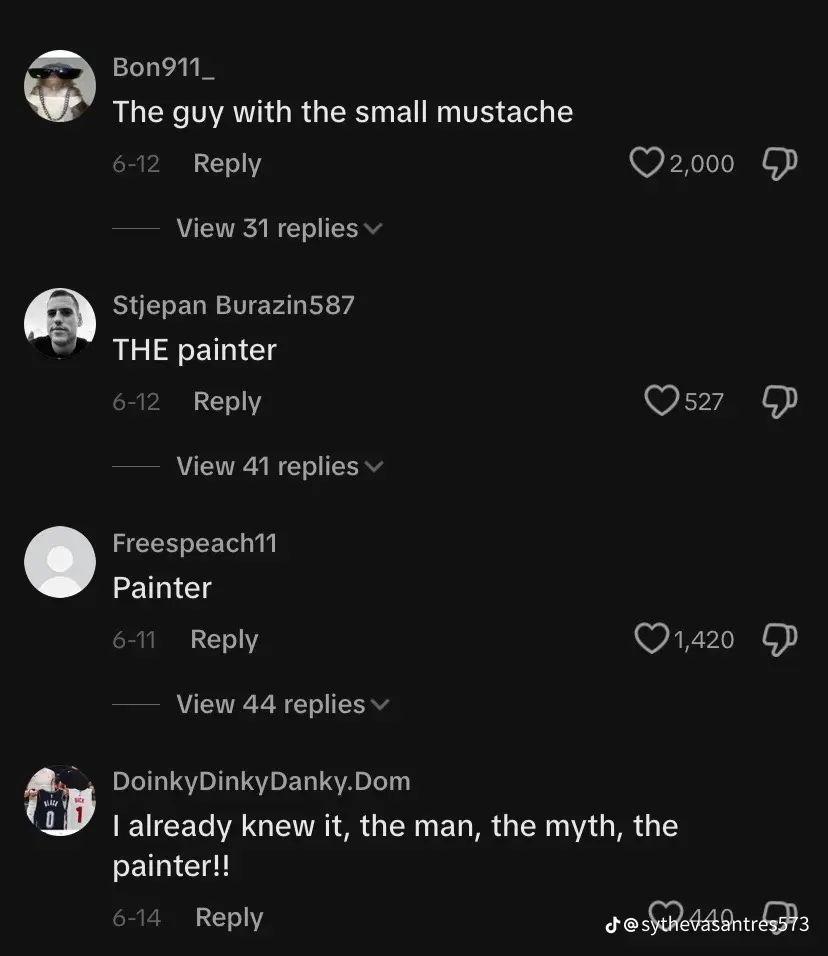Reply to DoinkyDinkyDanky.Dom's comment

(x=229, y=917)
